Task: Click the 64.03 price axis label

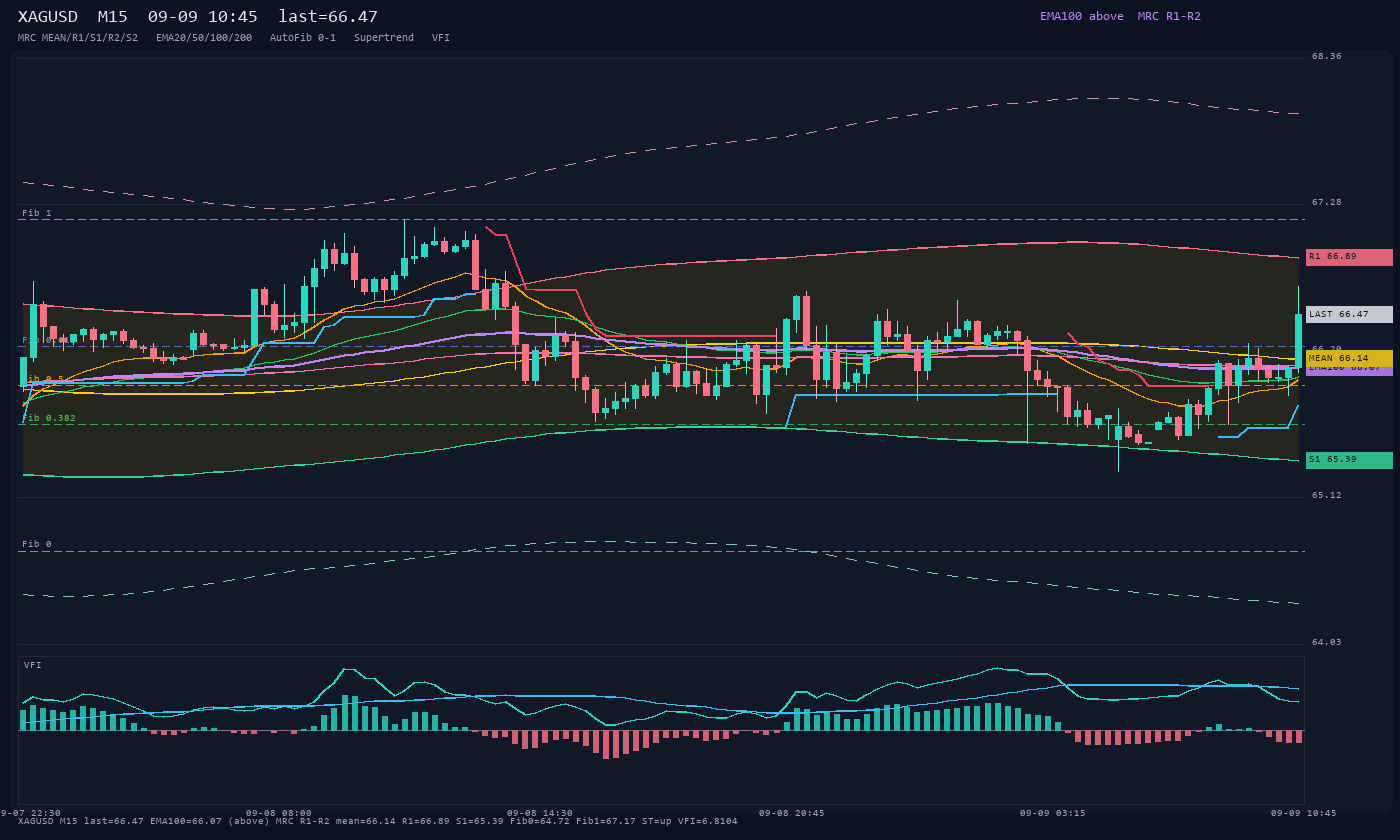Action: (1327, 643)
